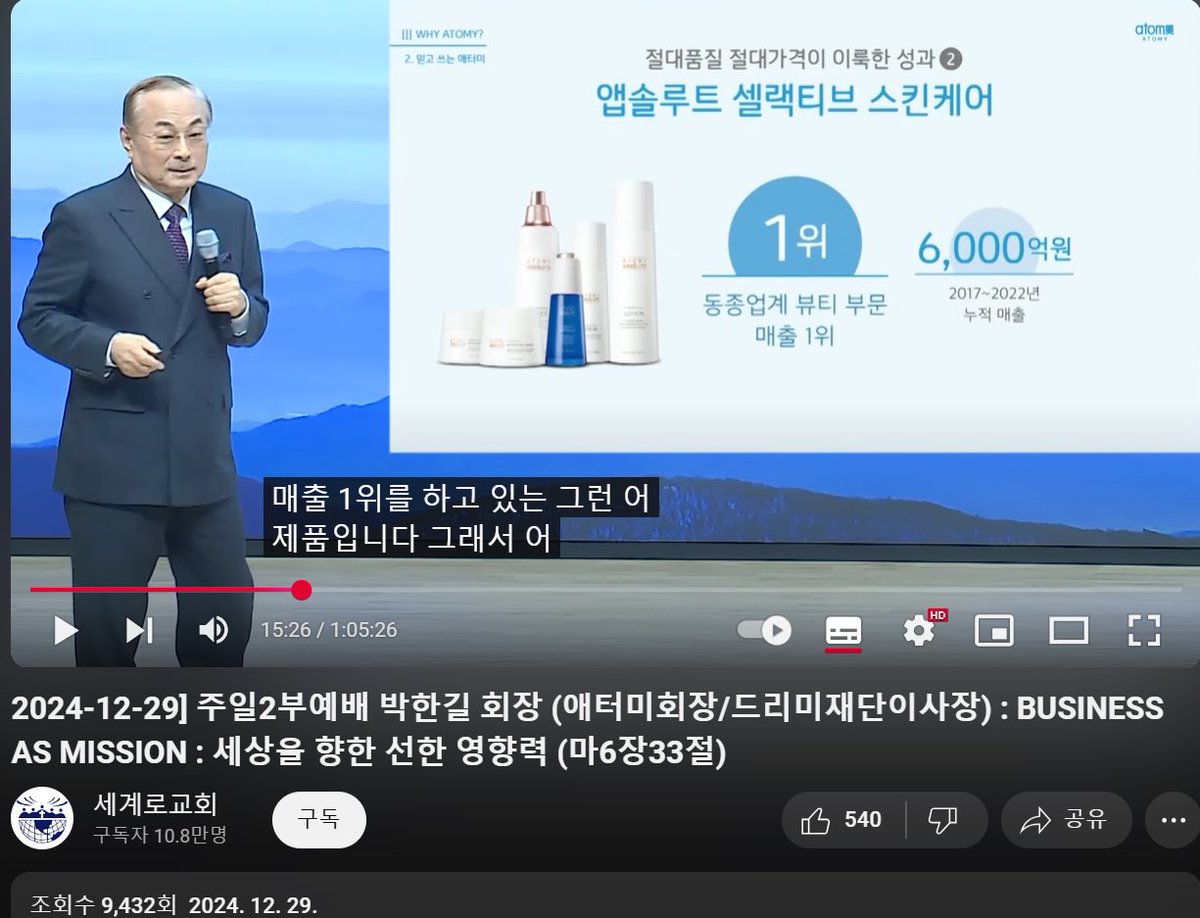Enable theater mode view

pos(1068,630)
